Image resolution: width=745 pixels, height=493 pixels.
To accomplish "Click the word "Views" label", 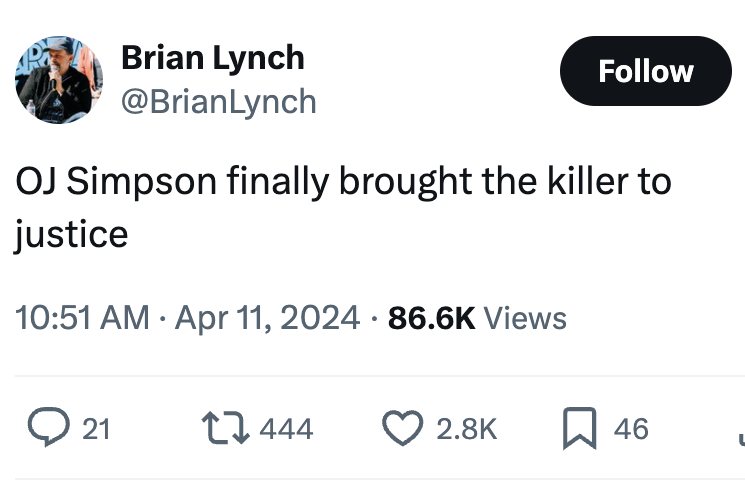I will tap(525, 318).
